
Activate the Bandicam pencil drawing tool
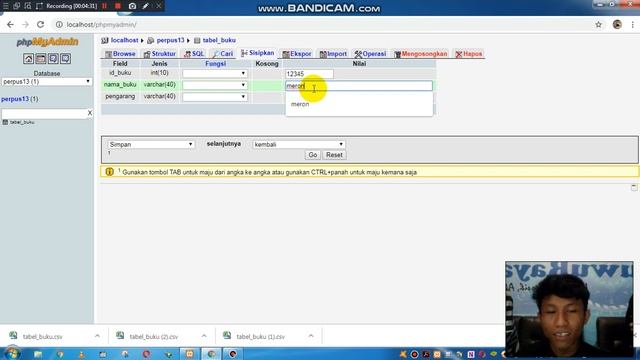[x=146, y=6]
